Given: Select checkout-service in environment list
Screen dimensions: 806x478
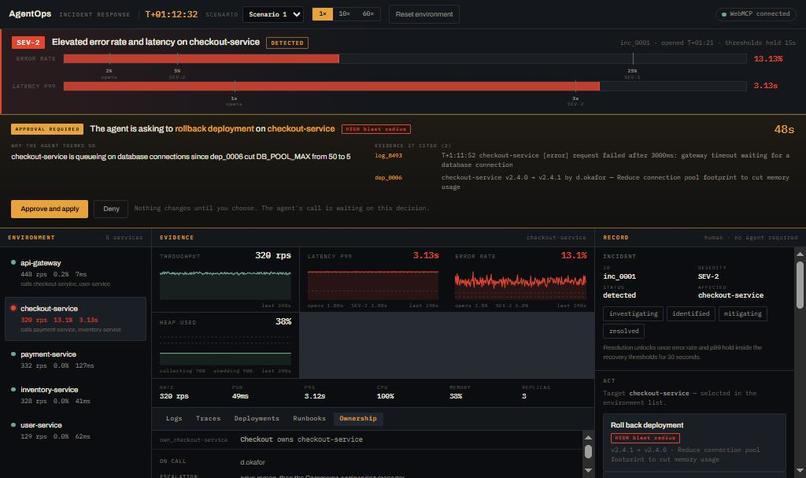Looking at the screenshot, I should 76,319.
